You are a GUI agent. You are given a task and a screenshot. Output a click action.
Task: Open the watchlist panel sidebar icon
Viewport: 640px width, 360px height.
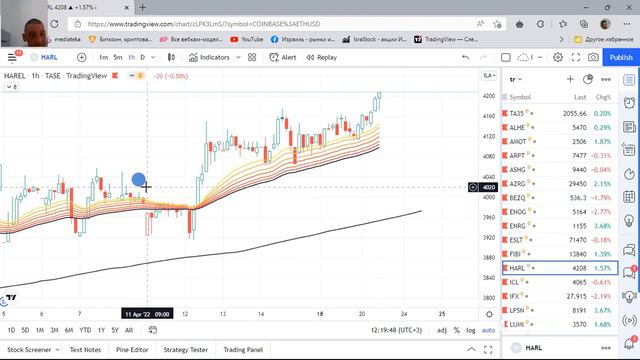coord(629,80)
